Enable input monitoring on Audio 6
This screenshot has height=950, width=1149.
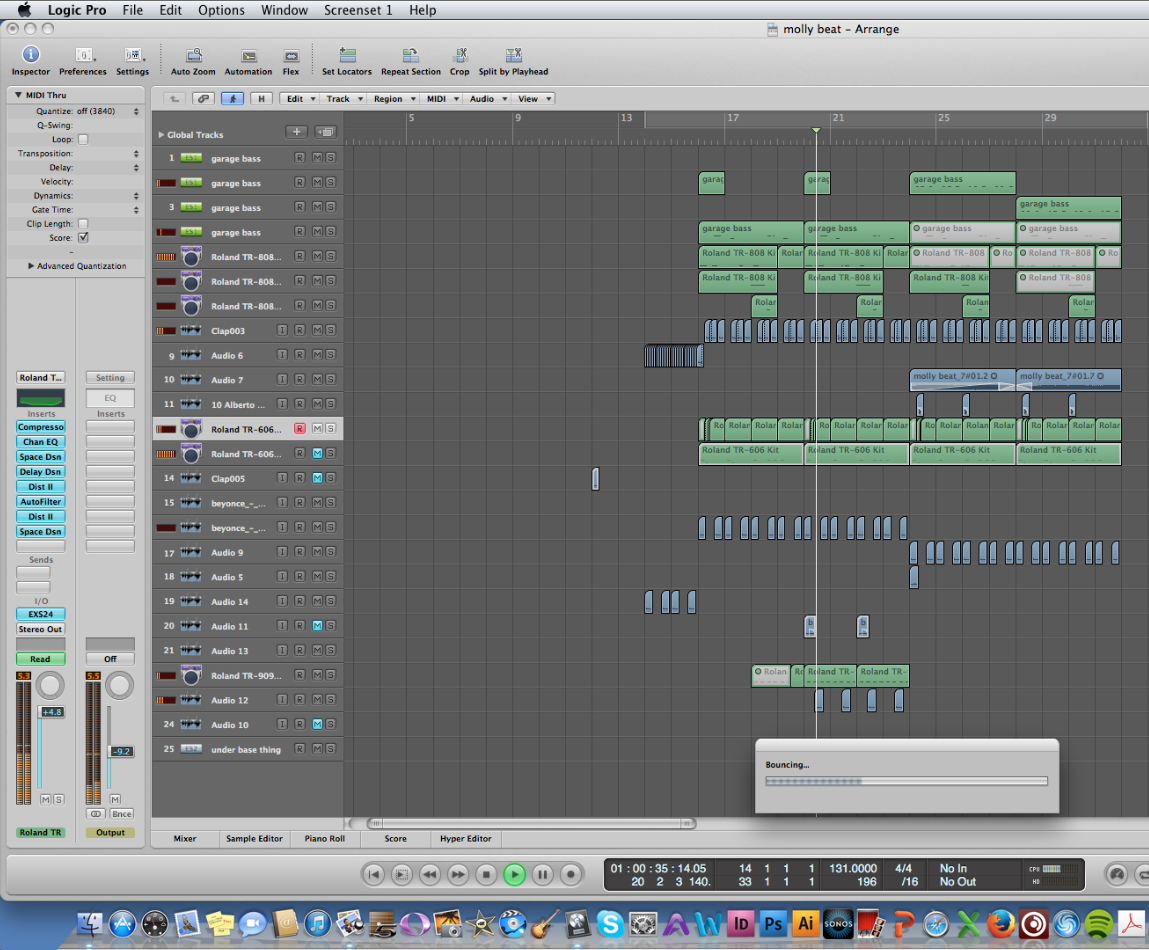[282, 355]
